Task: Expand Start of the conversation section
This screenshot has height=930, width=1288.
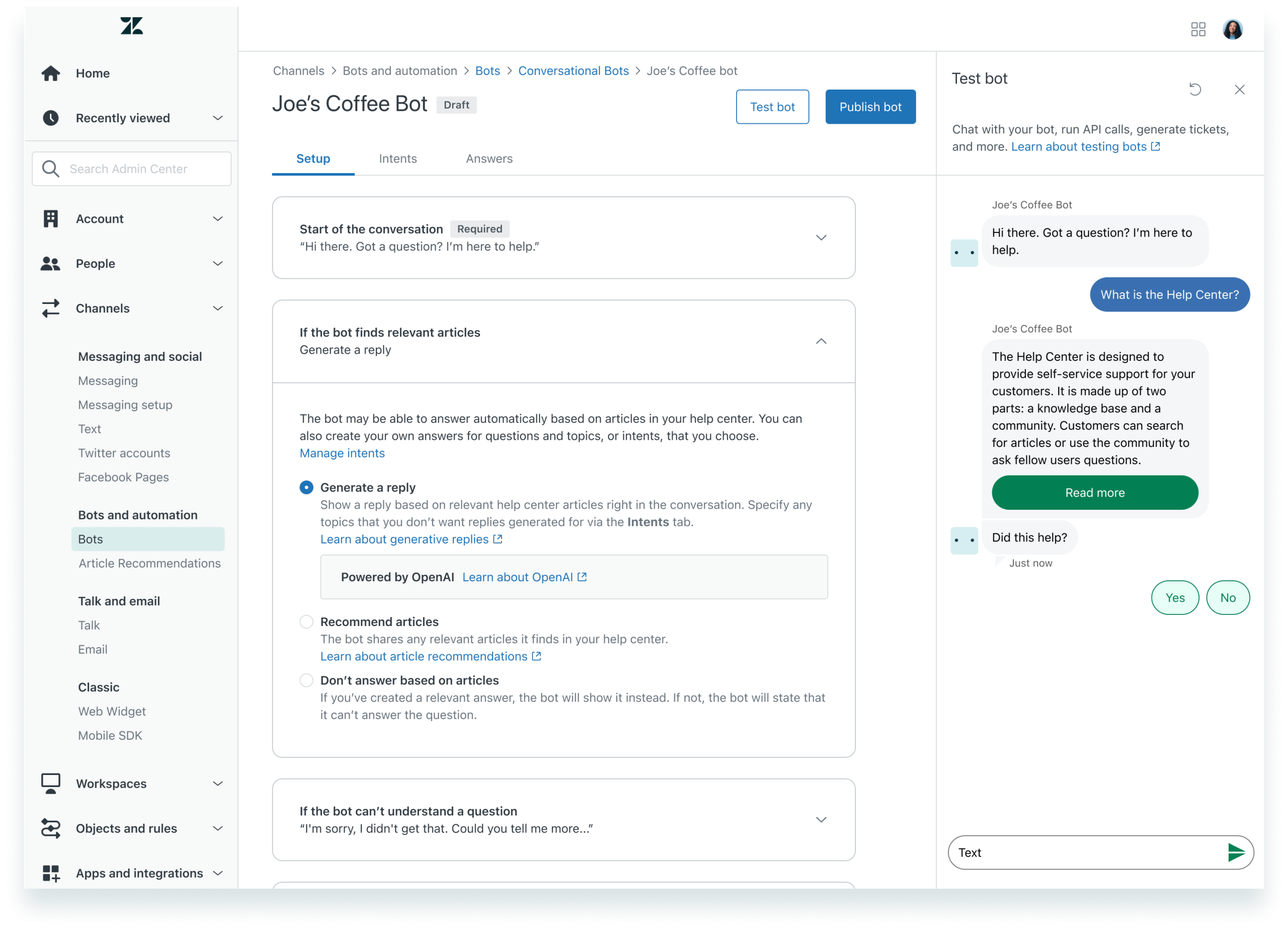Action: 821,238
